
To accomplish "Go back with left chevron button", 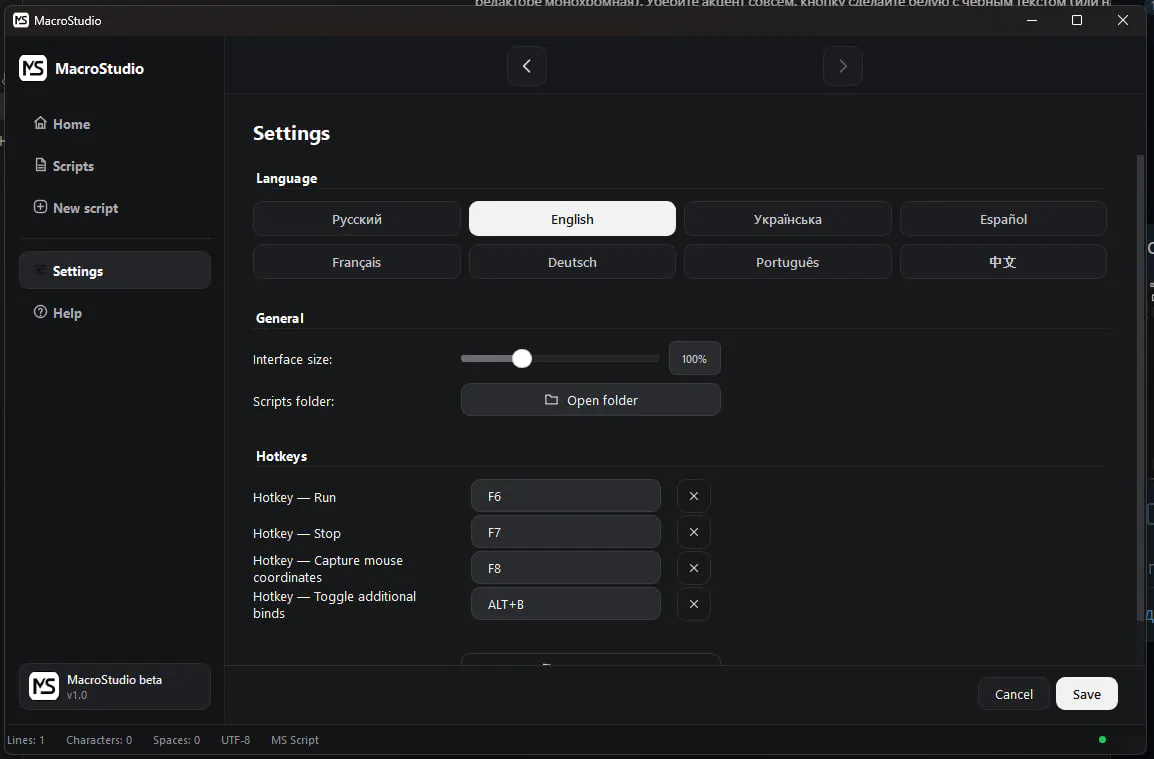I will (x=527, y=66).
